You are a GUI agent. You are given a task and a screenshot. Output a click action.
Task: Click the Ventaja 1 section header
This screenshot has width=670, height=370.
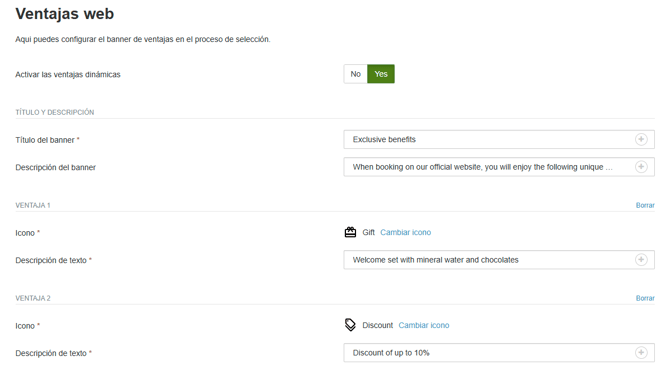[x=33, y=206]
